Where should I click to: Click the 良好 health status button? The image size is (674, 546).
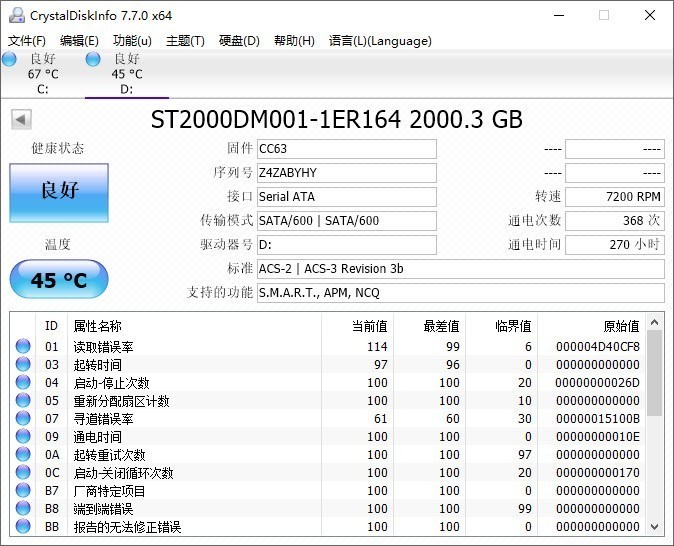59,193
